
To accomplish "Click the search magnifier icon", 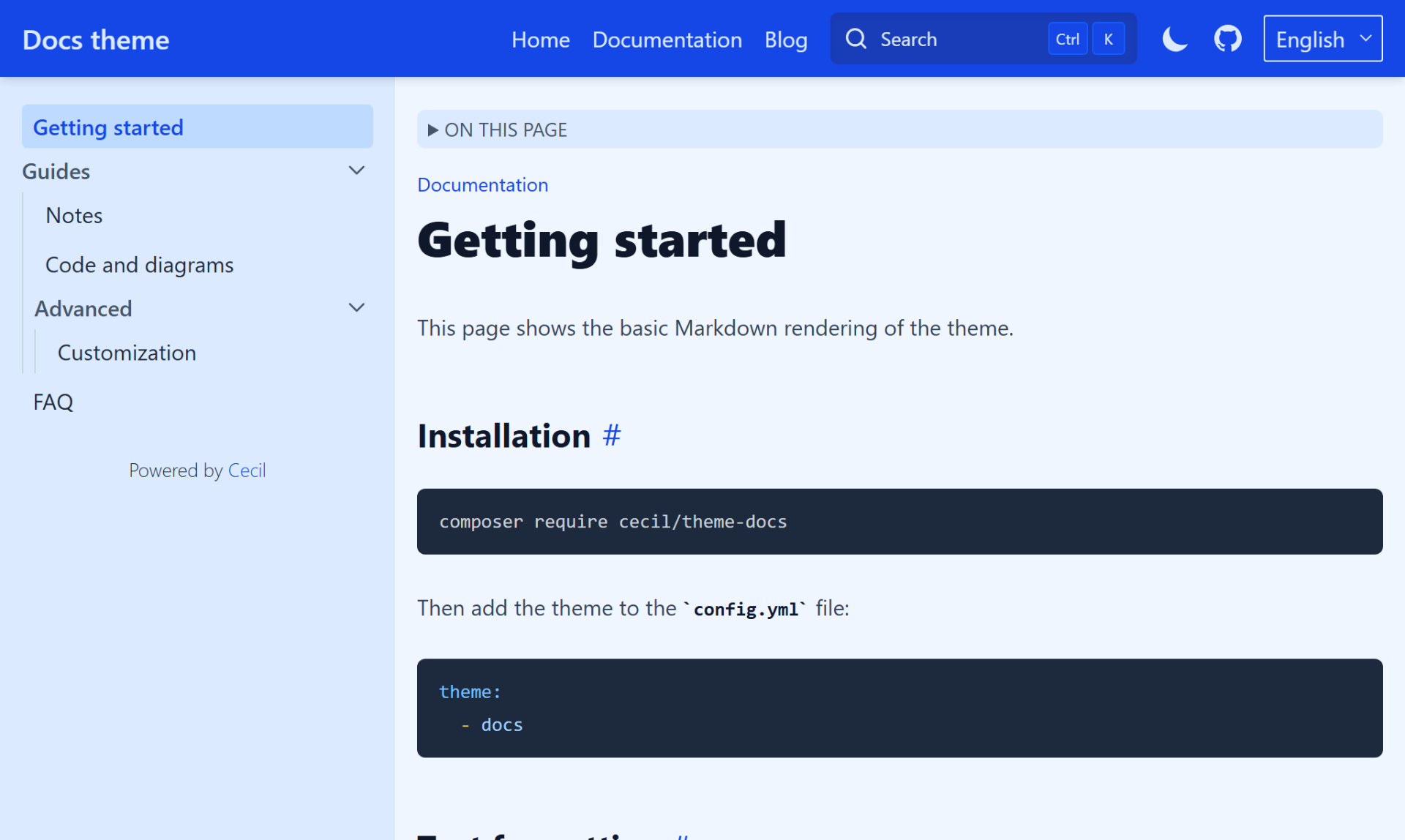I will 855,39.
